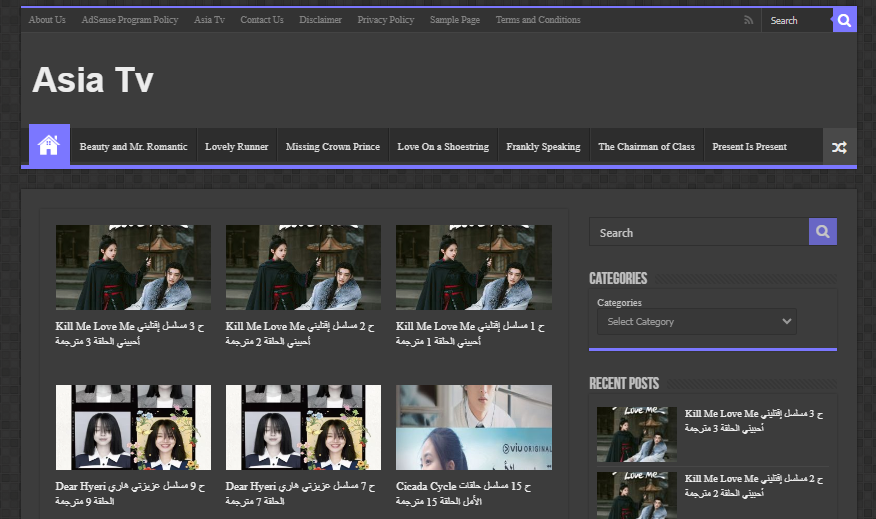This screenshot has width=876, height=519.
Task: Open the Select Category dropdown
Action: click(697, 322)
